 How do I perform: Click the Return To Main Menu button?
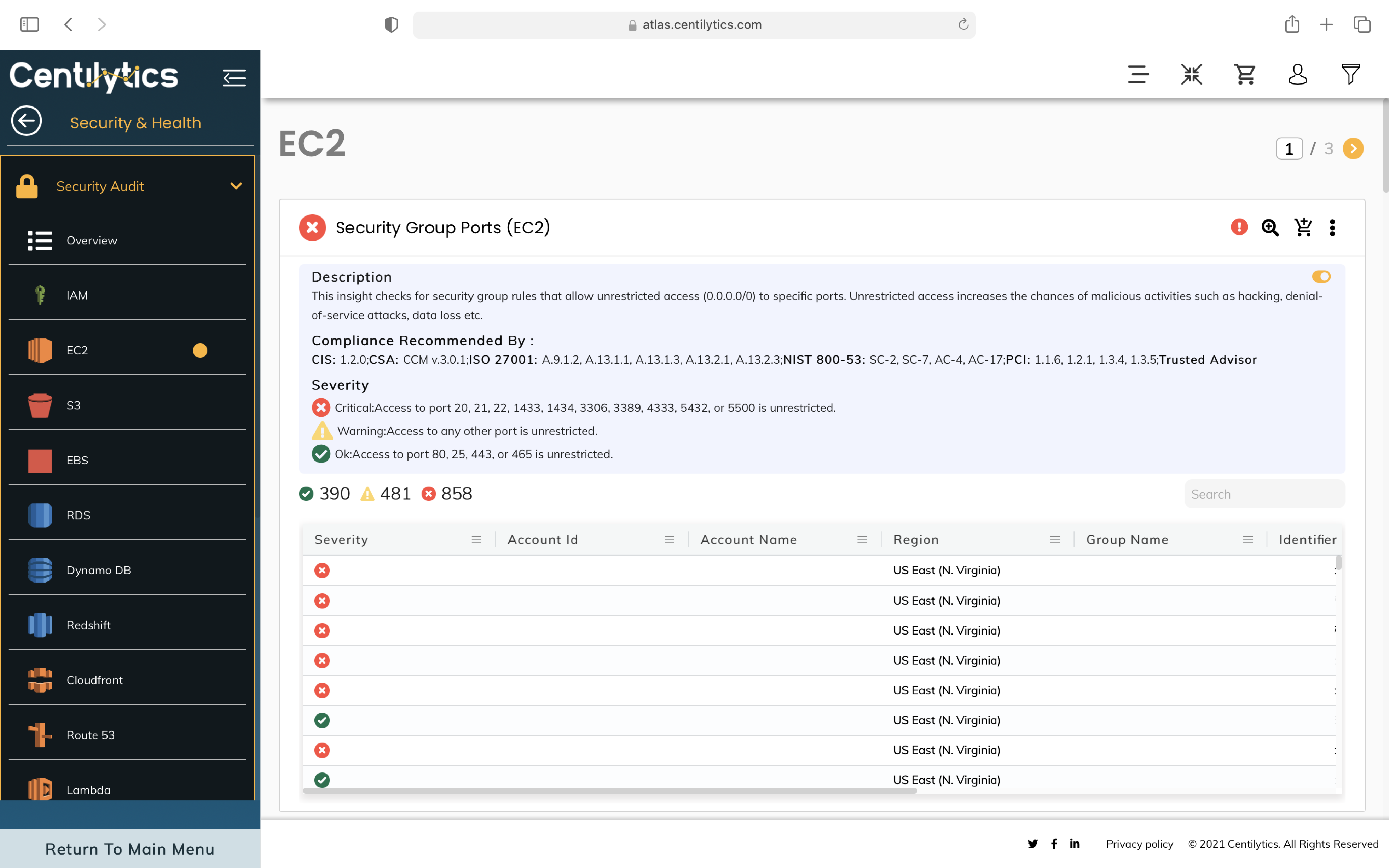click(x=130, y=849)
